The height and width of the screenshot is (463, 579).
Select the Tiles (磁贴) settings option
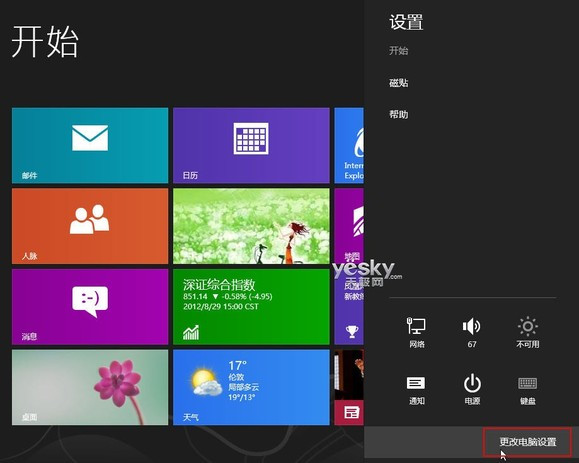[x=399, y=83]
